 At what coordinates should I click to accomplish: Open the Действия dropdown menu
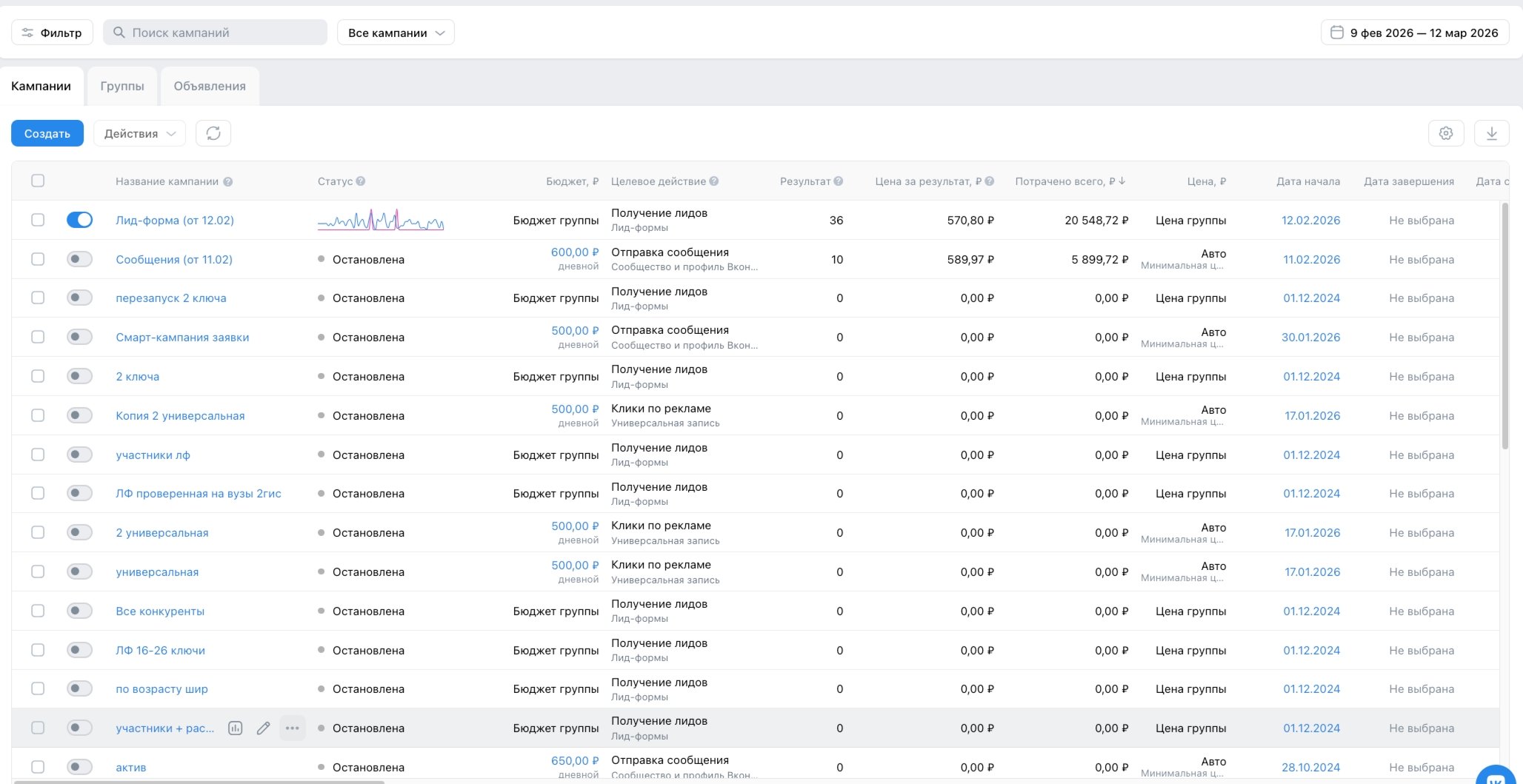(x=139, y=133)
